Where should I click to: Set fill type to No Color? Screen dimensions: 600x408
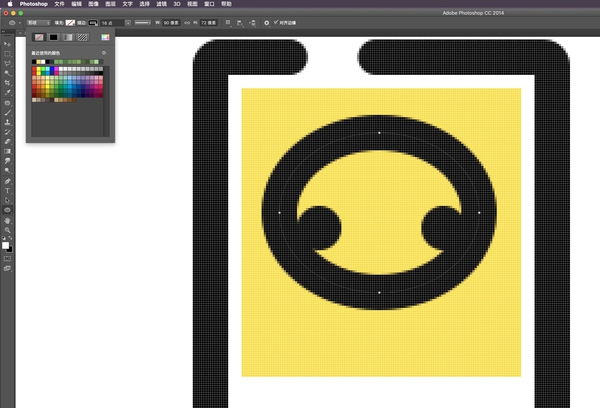39,37
